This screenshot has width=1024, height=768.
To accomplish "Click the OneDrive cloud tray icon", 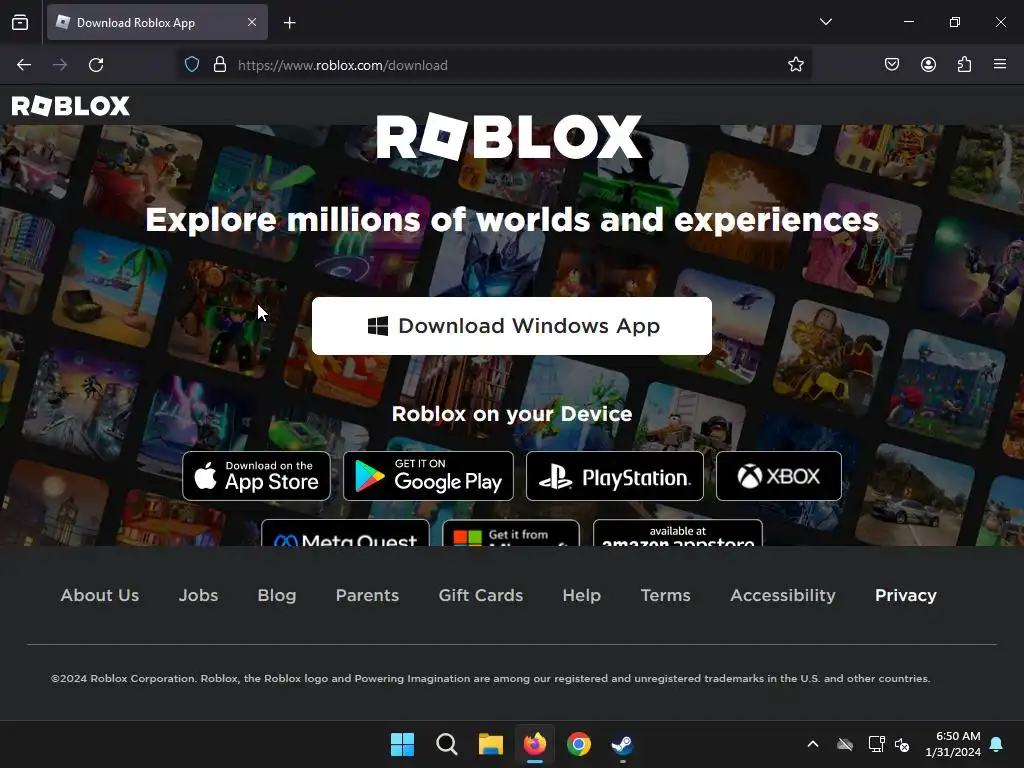I will click(x=845, y=744).
